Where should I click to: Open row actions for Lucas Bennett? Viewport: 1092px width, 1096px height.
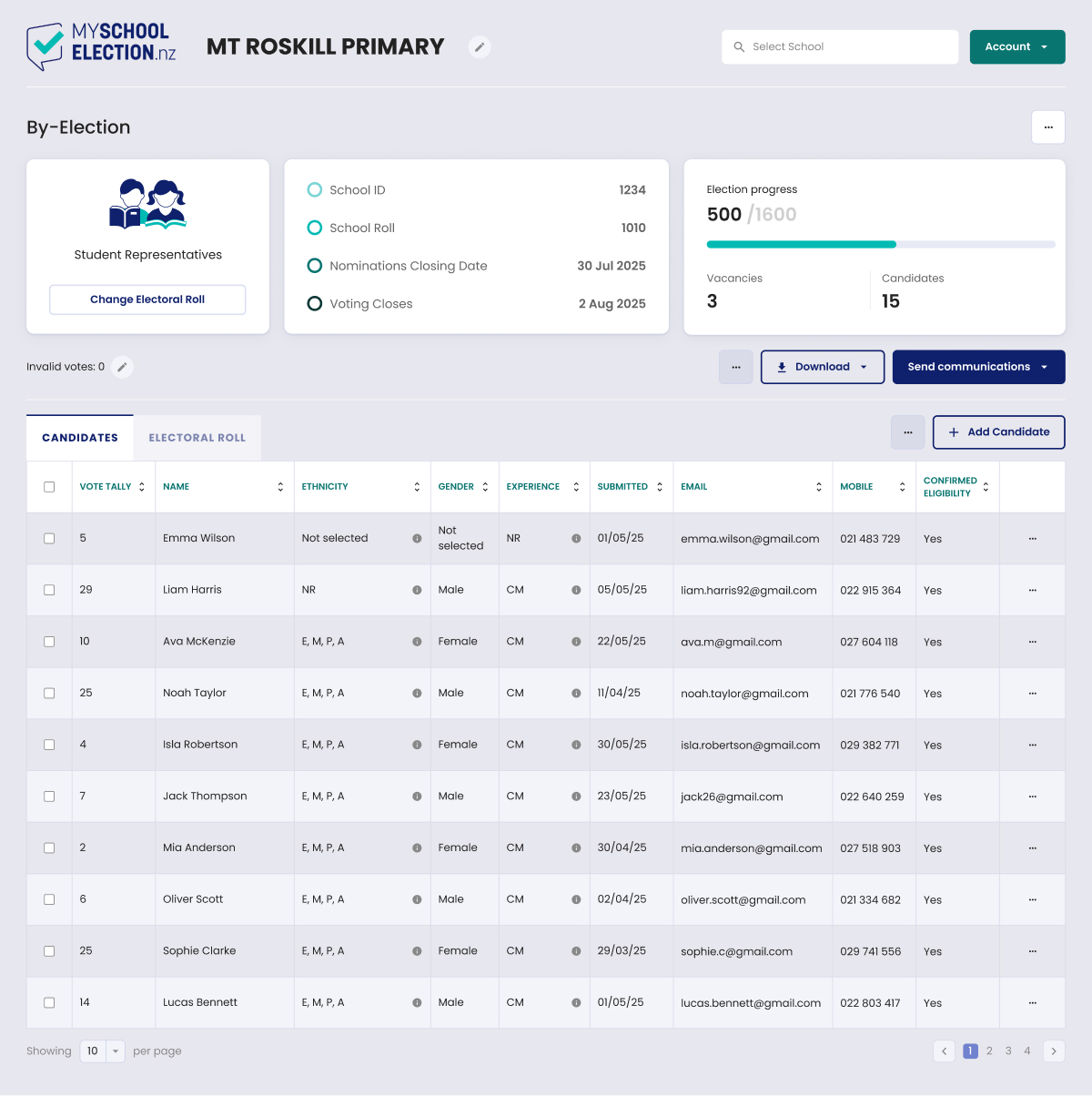[1032, 1002]
